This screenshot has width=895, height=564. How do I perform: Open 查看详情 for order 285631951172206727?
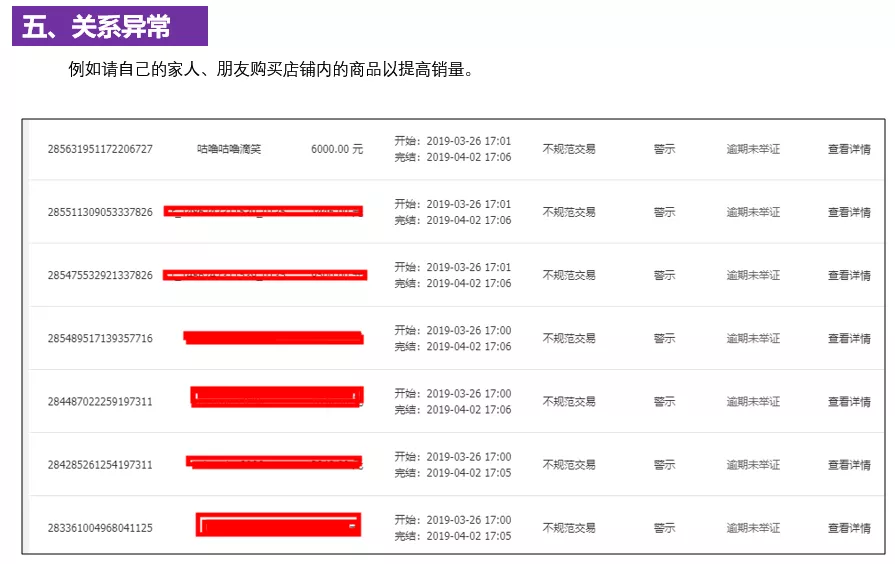pos(849,149)
